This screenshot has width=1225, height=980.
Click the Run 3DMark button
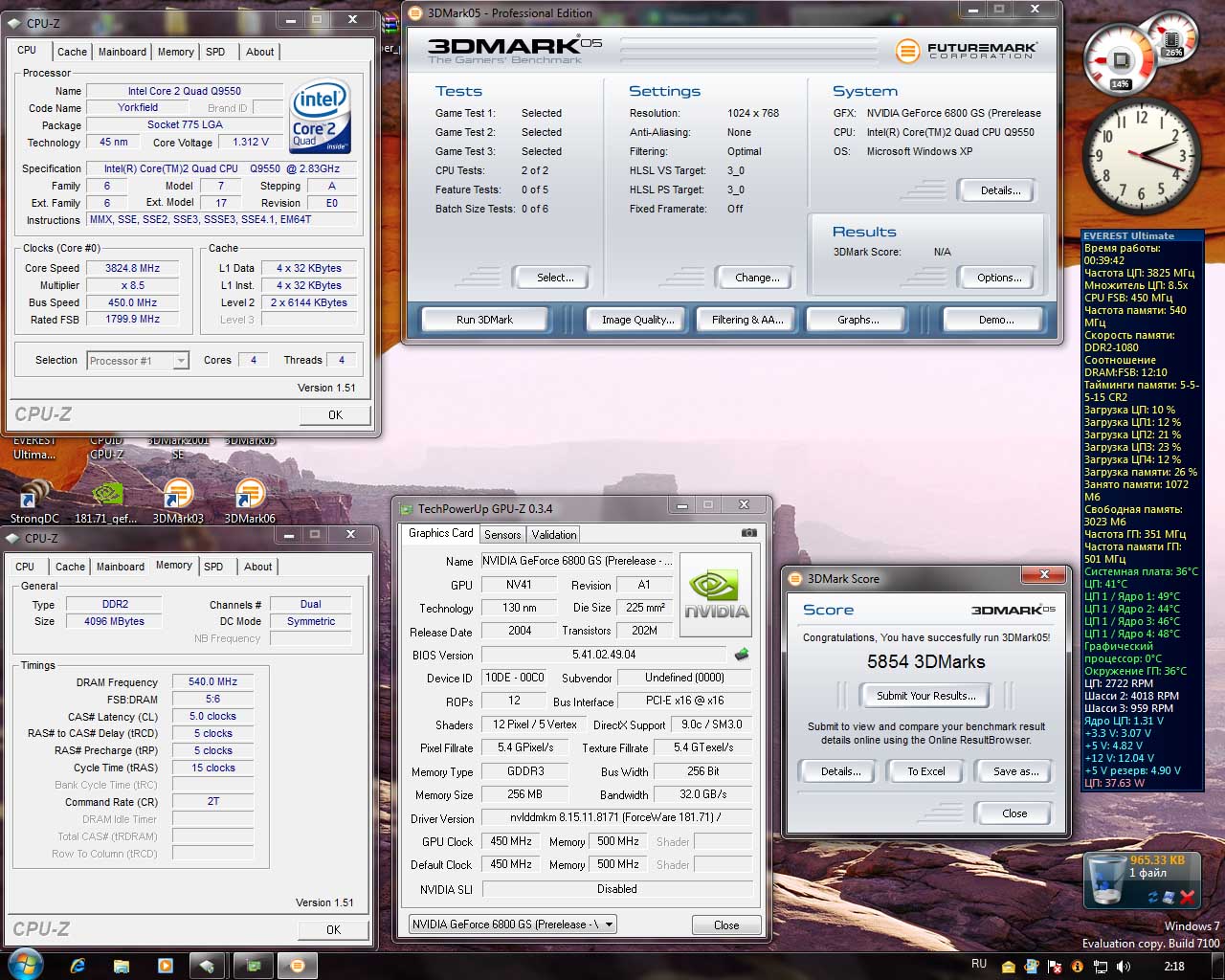(484, 320)
